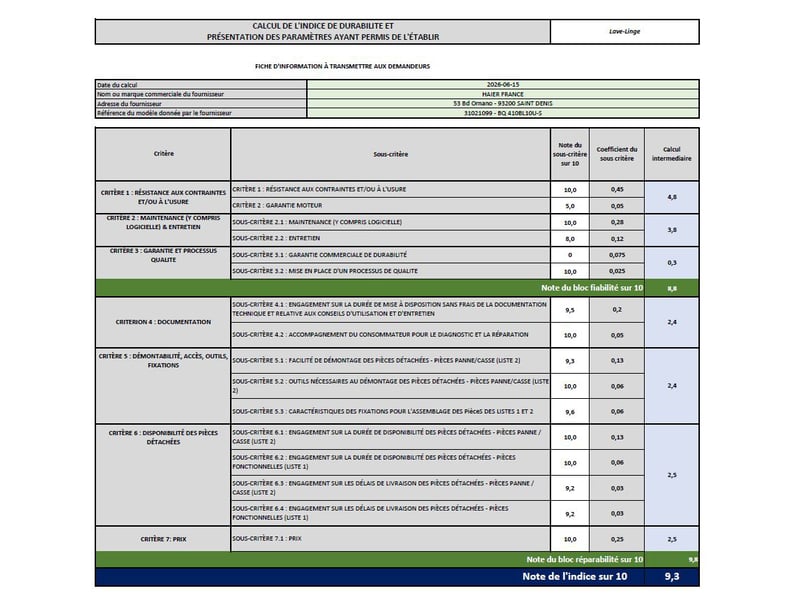800x600 pixels.
Task: Click the "CRITÈRE 2 : GARANTIE MOTEUR" sub-criterion cell
Action: 390,206
